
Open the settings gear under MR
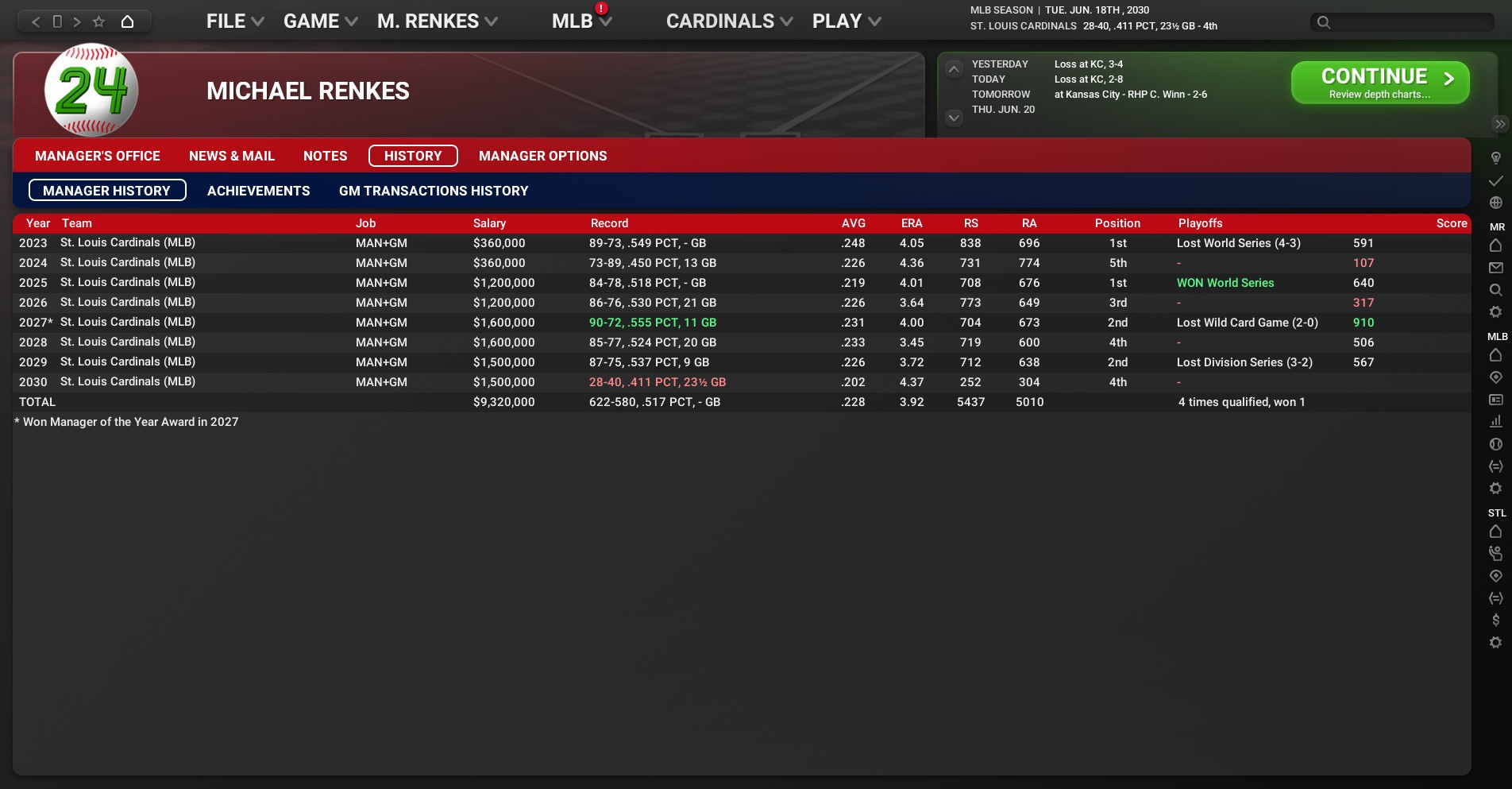tap(1496, 312)
